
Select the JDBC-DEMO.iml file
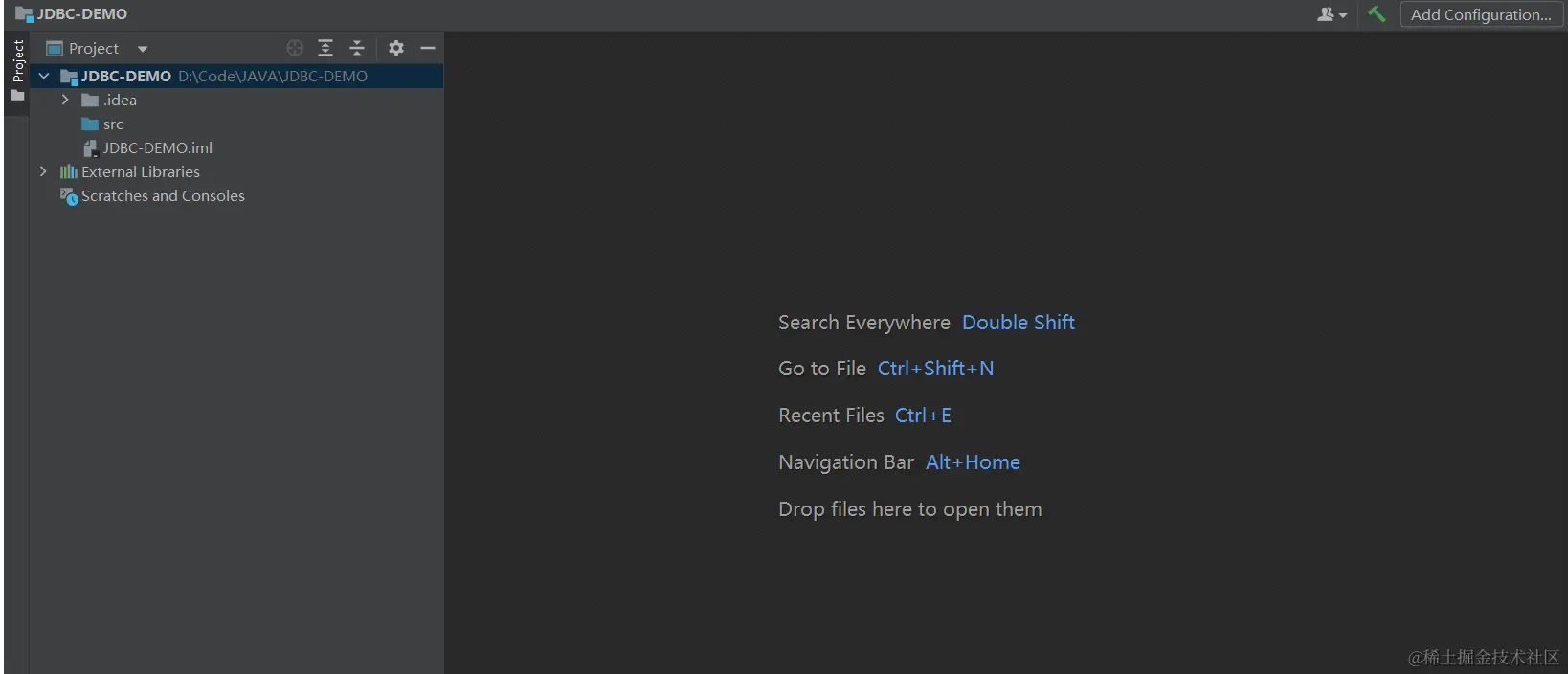pyautogui.click(x=158, y=147)
